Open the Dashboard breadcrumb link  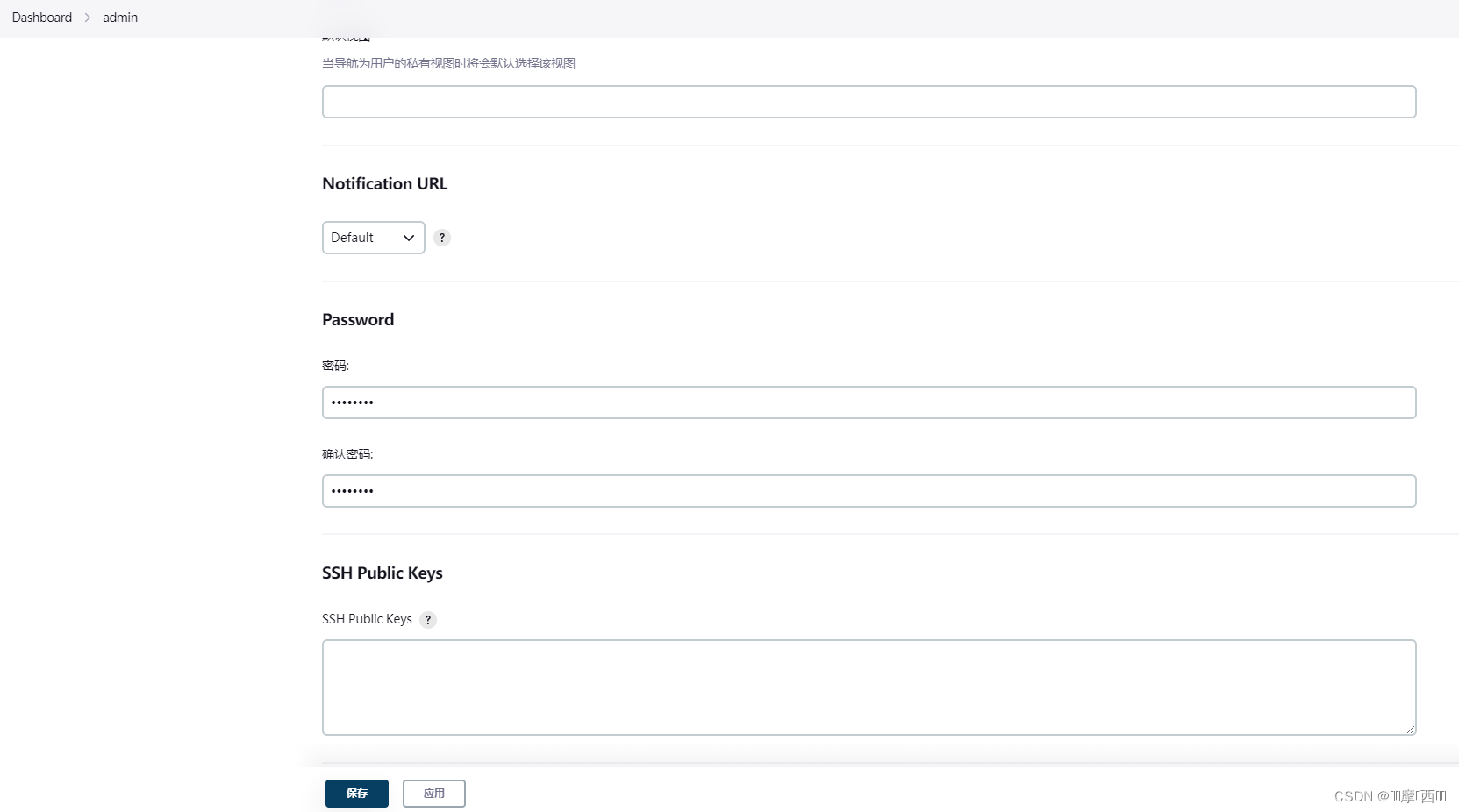42,18
